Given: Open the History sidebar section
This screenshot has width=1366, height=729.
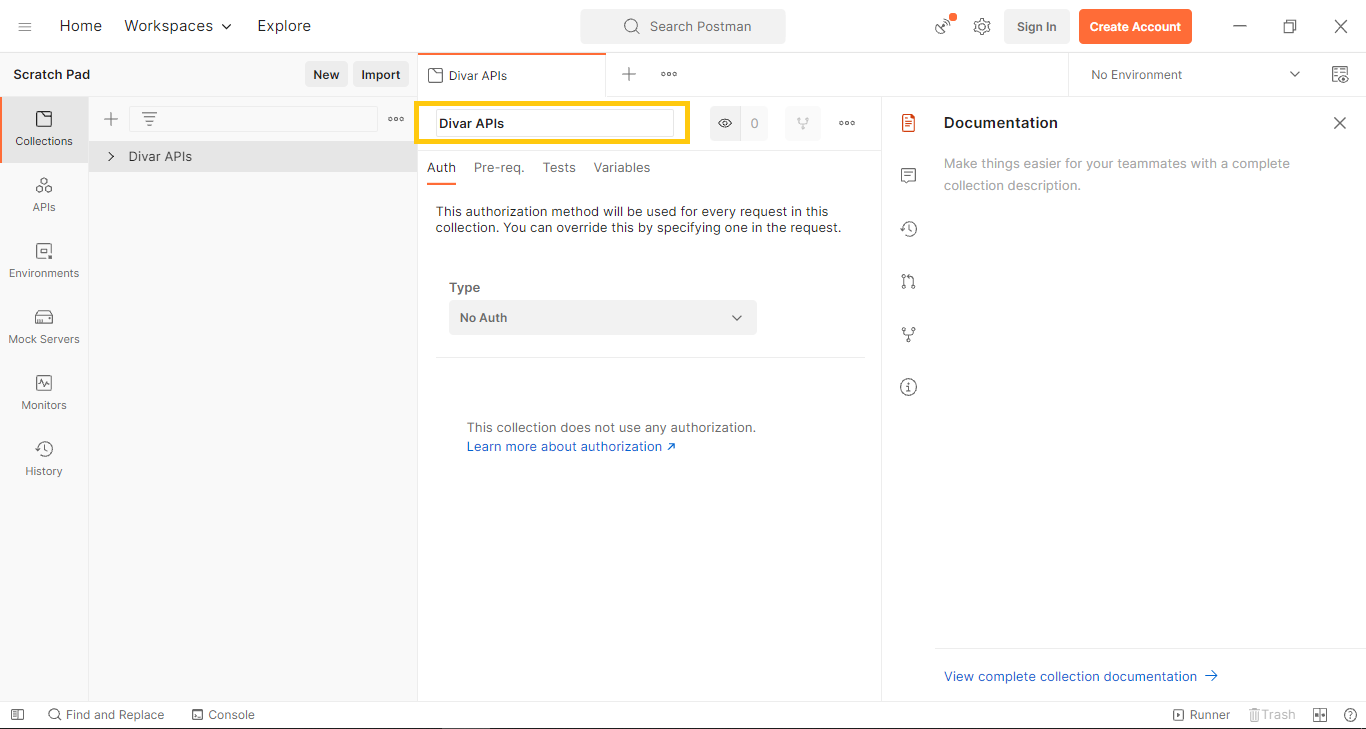Looking at the screenshot, I should click(44, 459).
